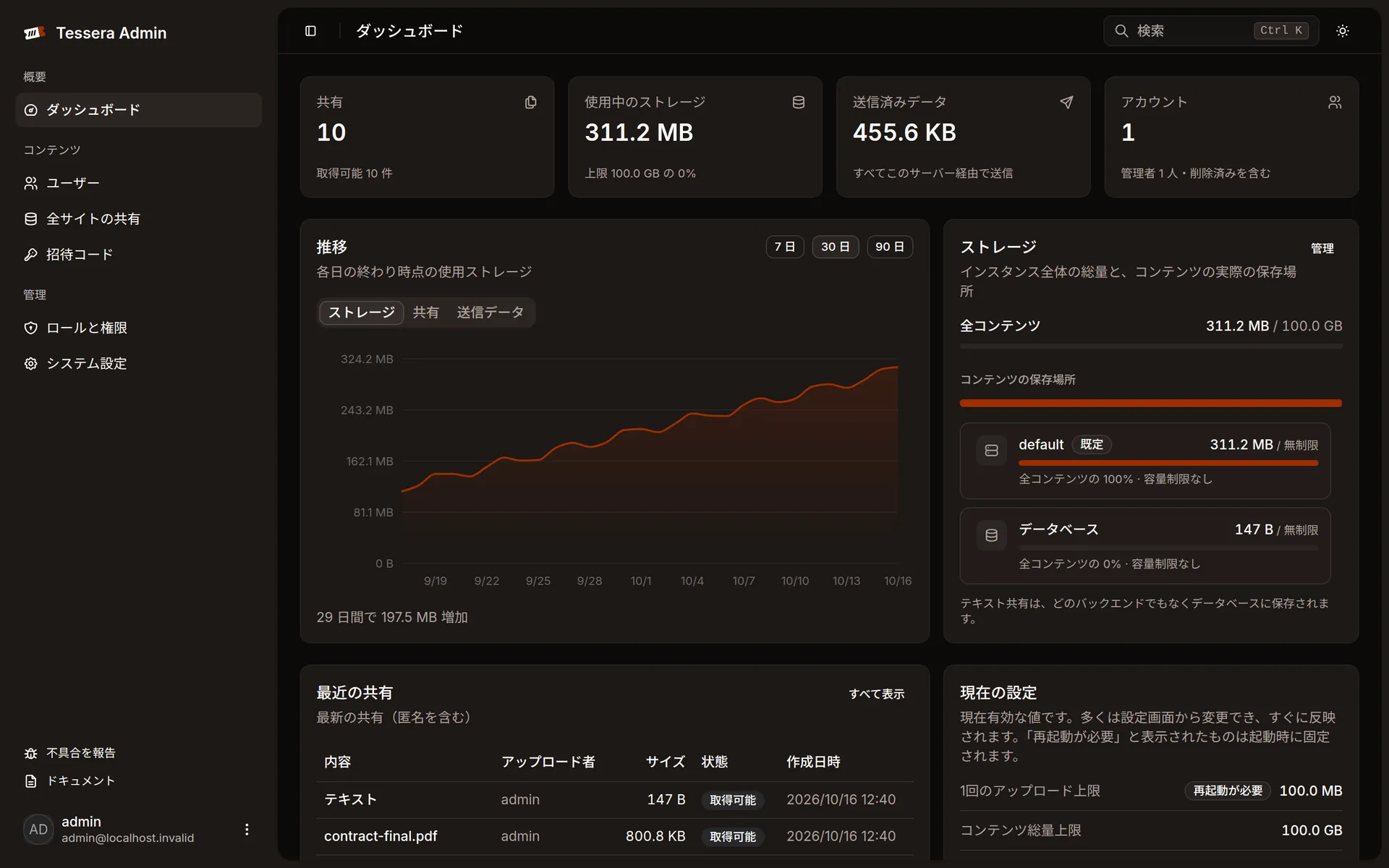This screenshot has height=868, width=1389.
Task: Click the shield icon beside ロールと権限
Action: click(x=30, y=328)
